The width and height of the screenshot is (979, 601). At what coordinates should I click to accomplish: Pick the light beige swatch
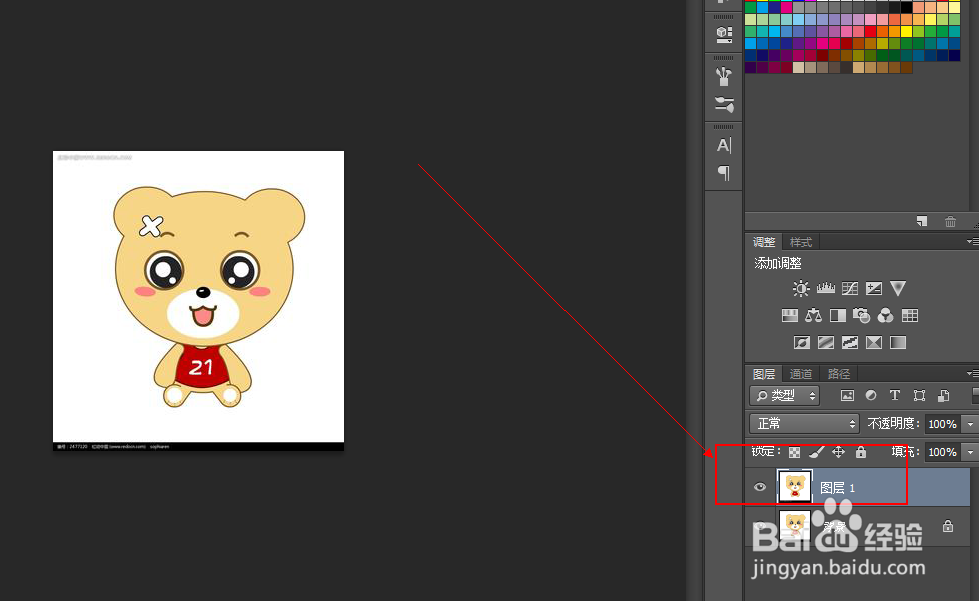pyautogui.click(x=799, y=67)
